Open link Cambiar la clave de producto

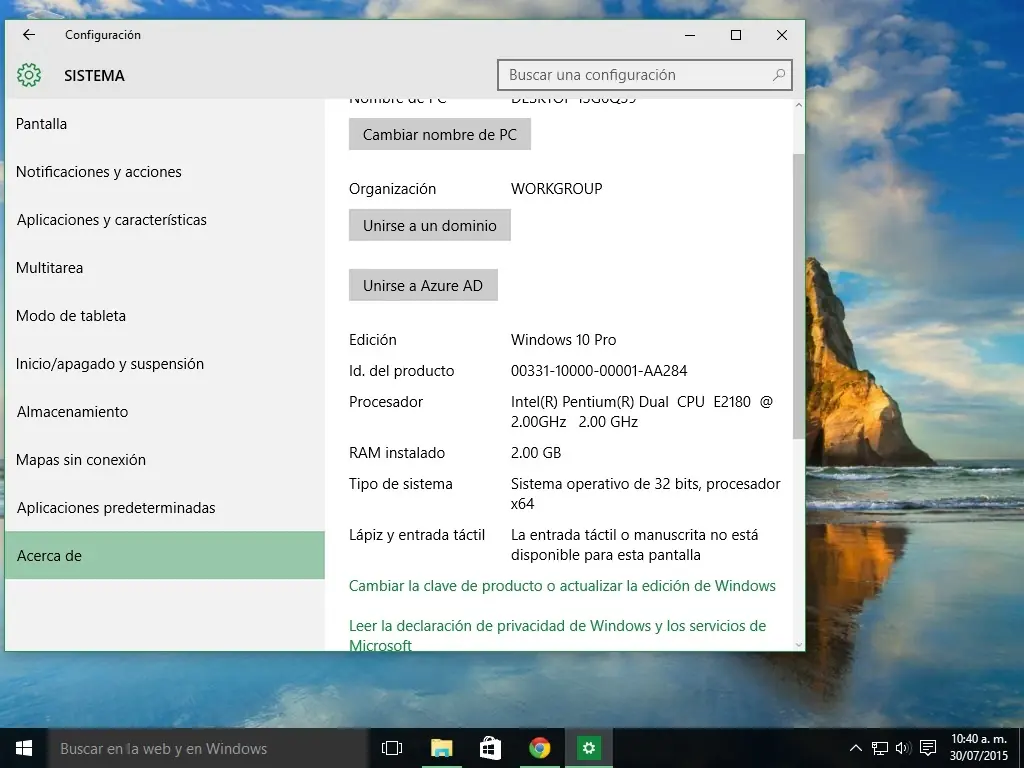[562, 586]
